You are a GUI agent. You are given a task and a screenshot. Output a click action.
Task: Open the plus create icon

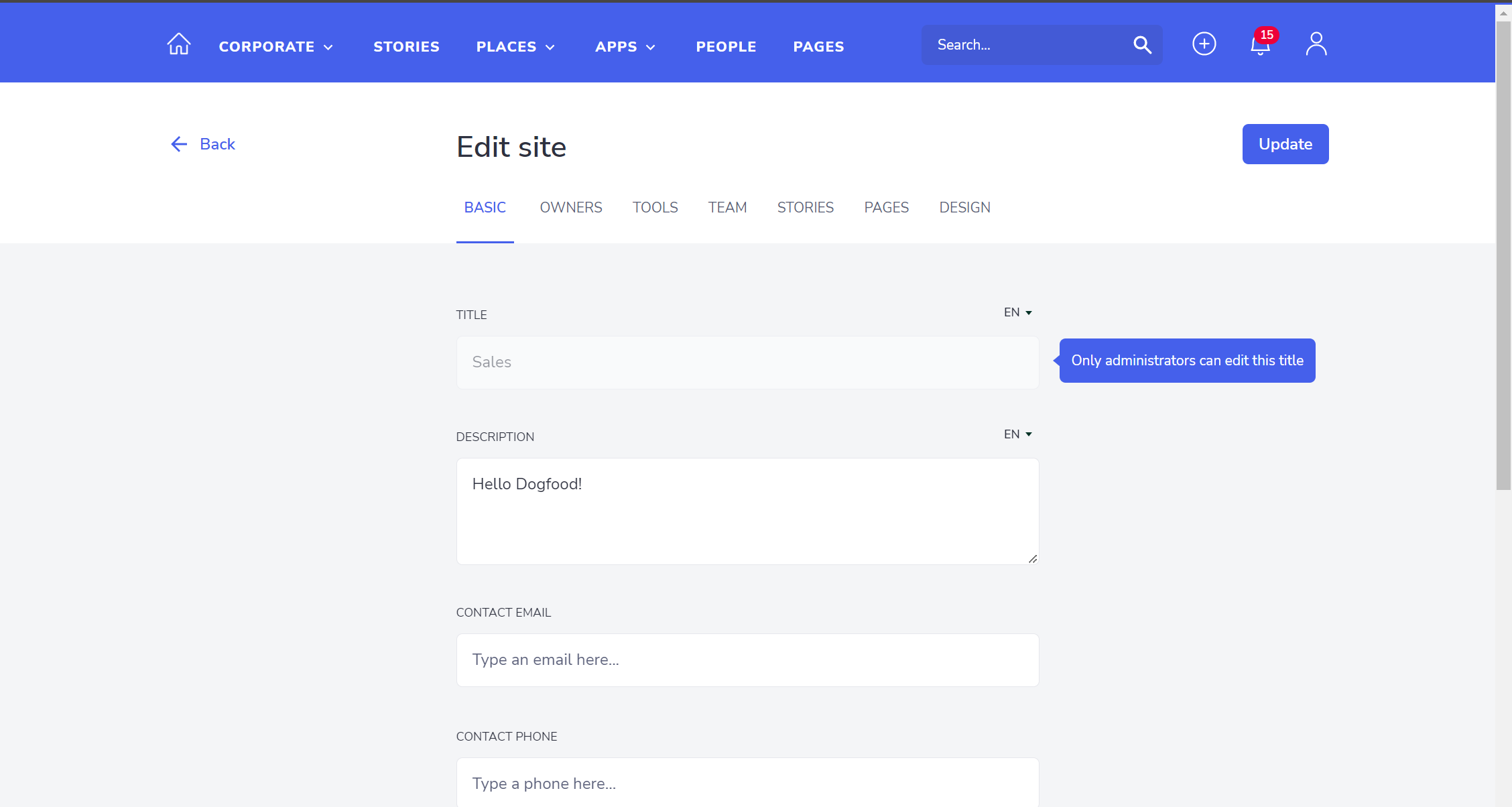coord(1204,44)
